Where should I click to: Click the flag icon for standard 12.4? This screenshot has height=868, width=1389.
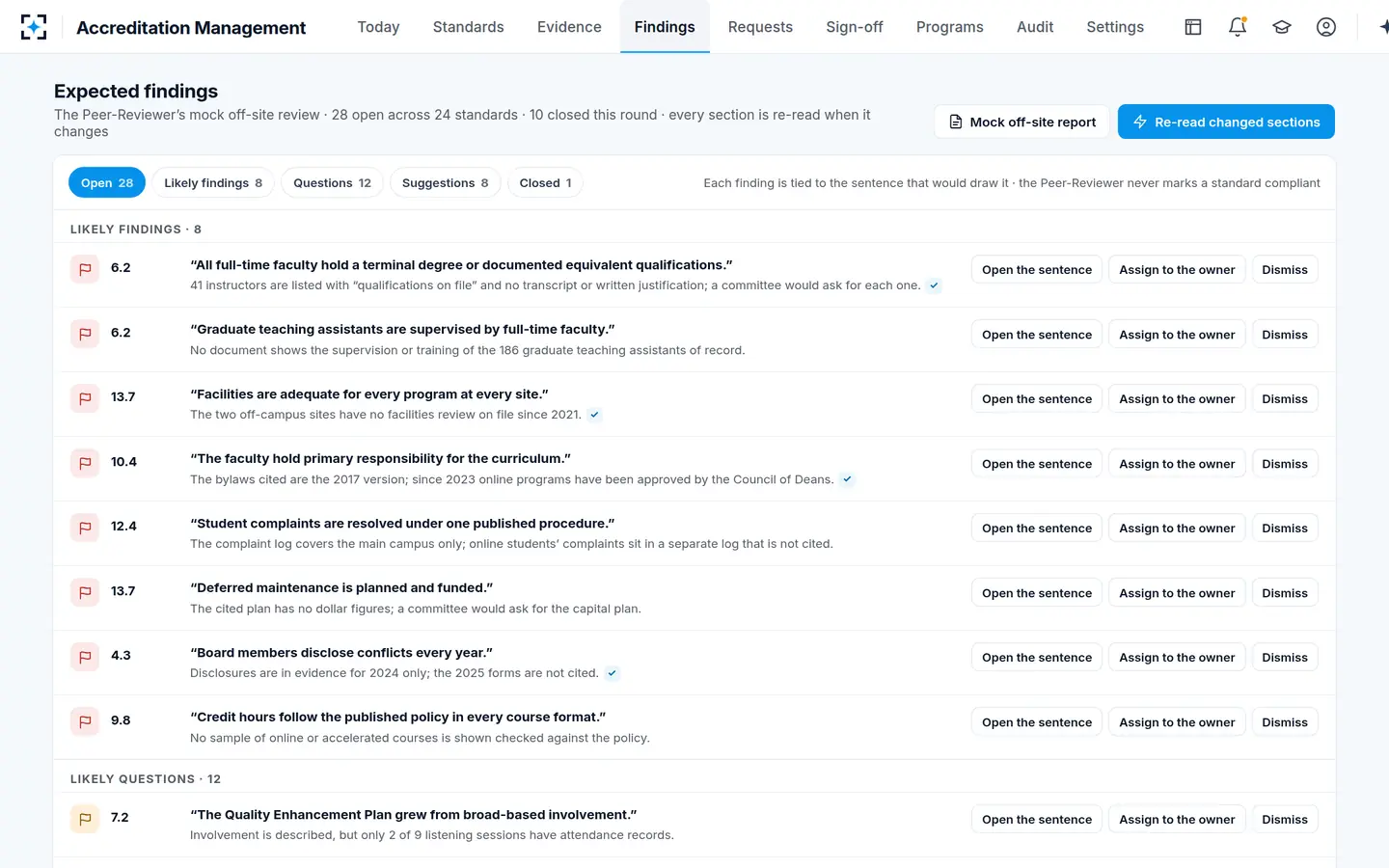pos(85,528)
